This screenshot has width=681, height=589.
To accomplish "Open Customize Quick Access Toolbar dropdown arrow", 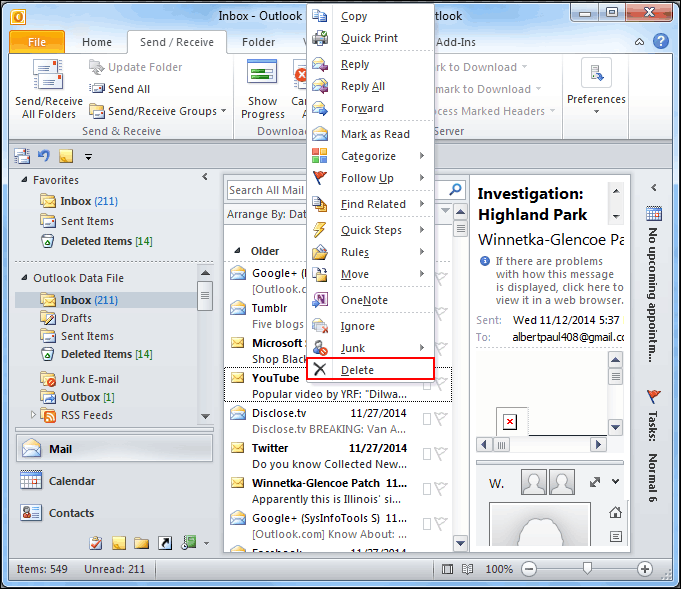I will point(88,157).
